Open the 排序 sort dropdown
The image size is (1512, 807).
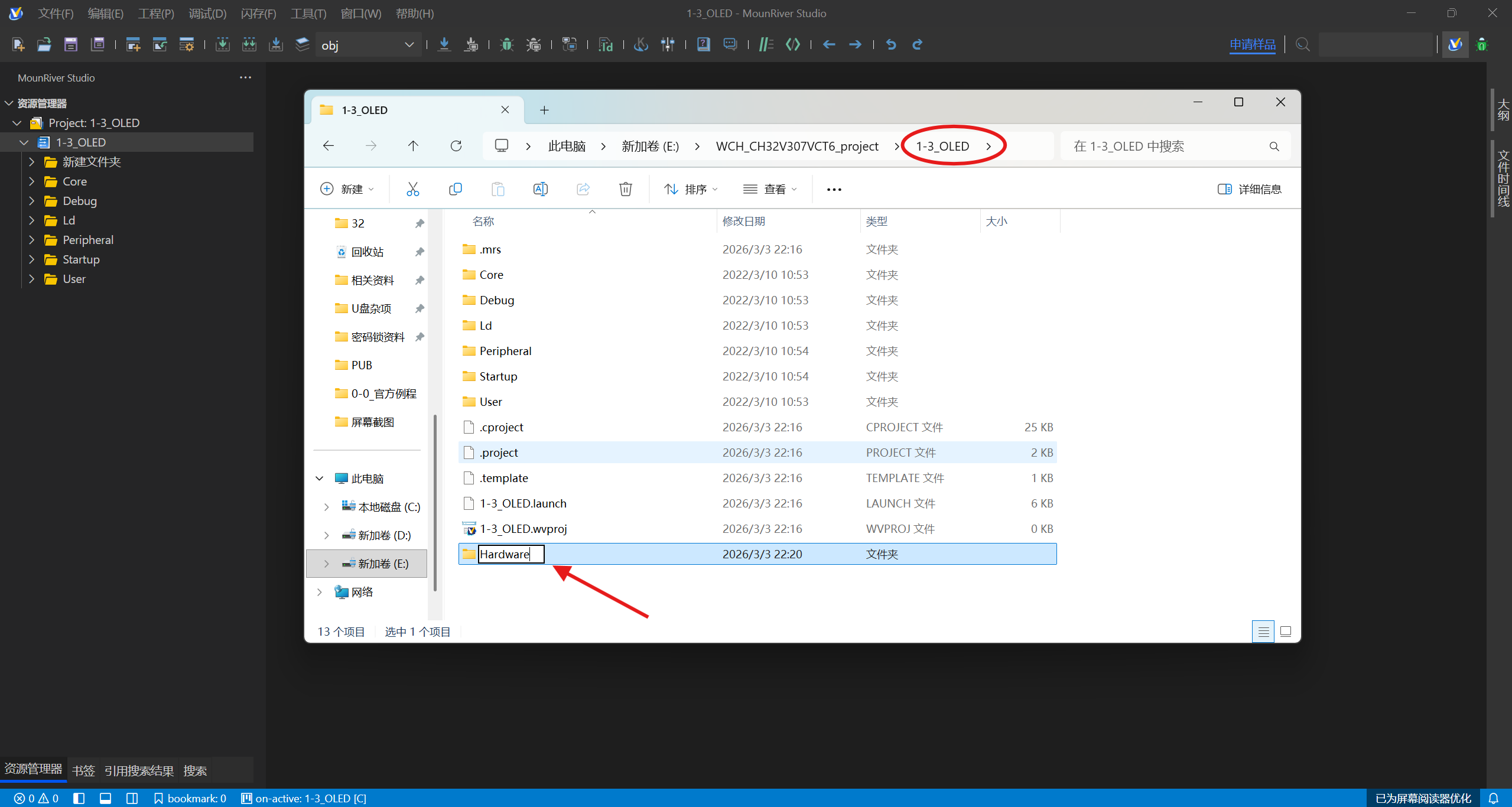click(x=691, y=189)
